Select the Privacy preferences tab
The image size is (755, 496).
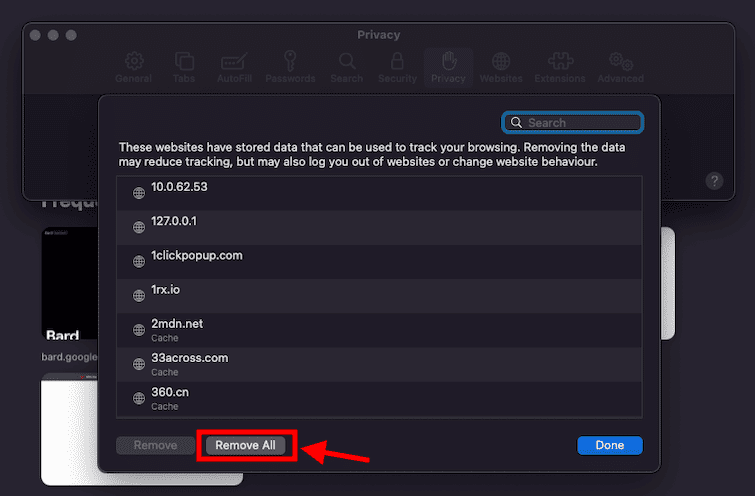tap(448, 67)
